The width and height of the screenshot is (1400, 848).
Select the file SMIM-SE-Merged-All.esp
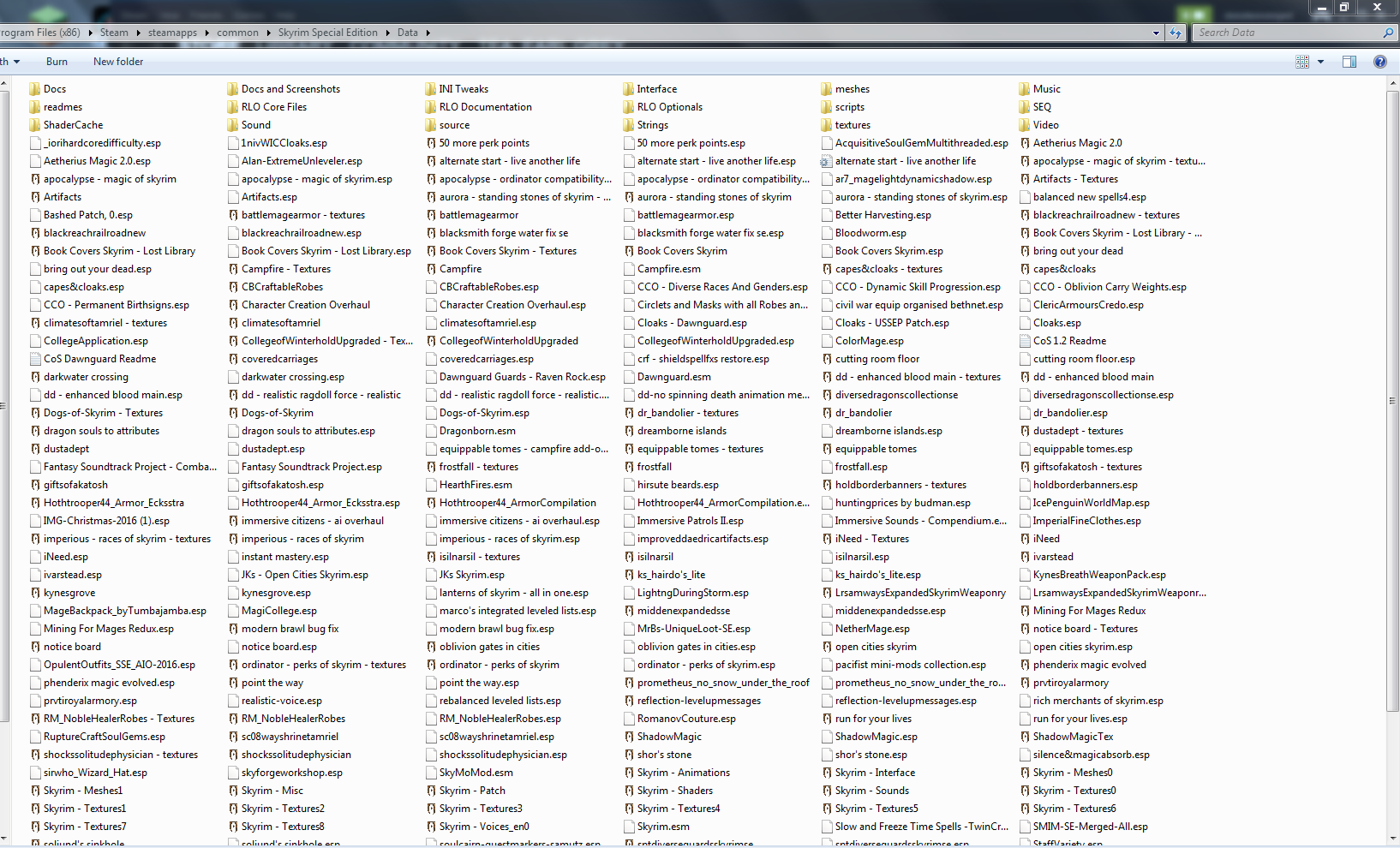[x=1090, y=827]
